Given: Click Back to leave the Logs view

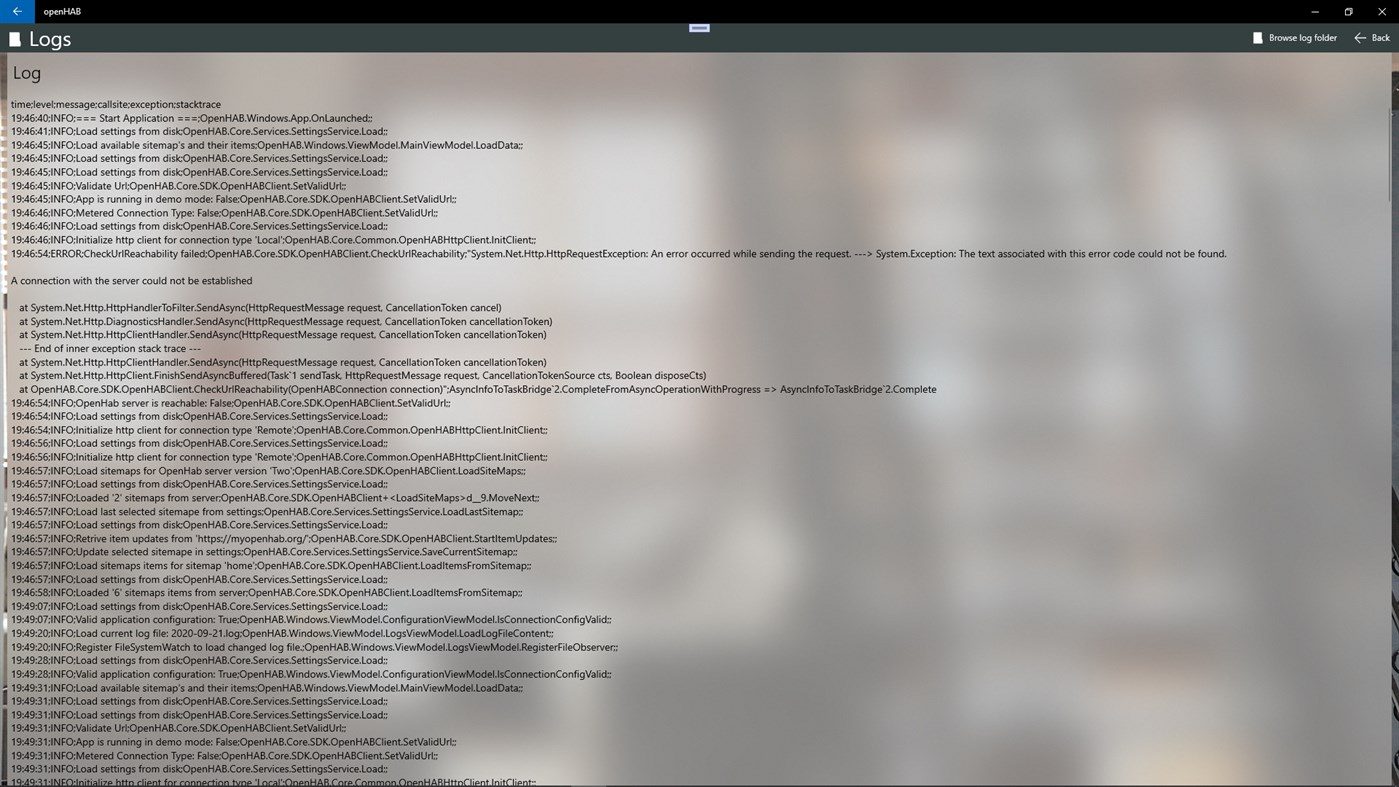Looking at the screenshot, I should (1379, 37).
